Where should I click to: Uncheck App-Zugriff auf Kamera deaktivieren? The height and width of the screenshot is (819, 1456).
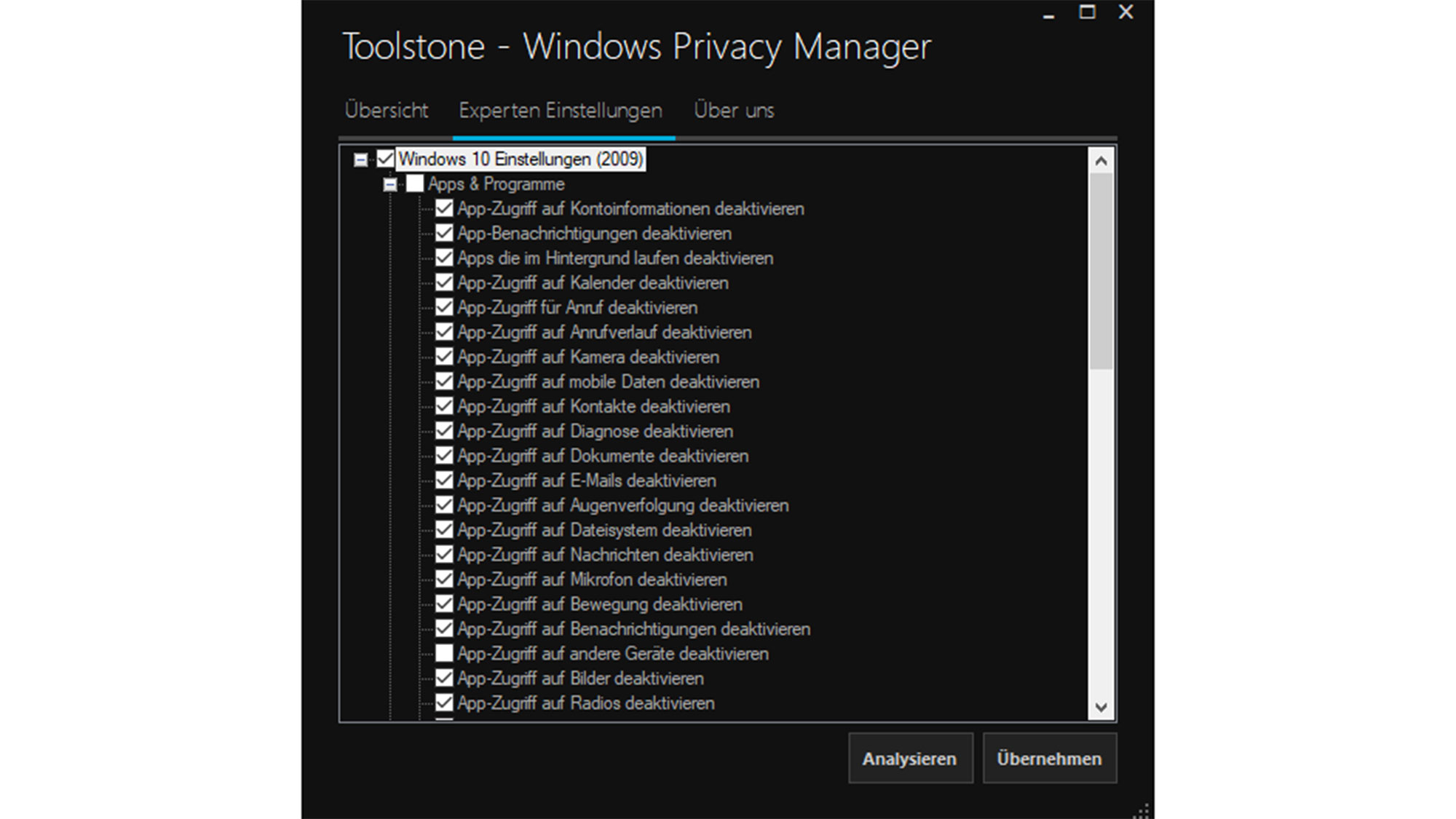pyautogui.click(x=444, y=357)
